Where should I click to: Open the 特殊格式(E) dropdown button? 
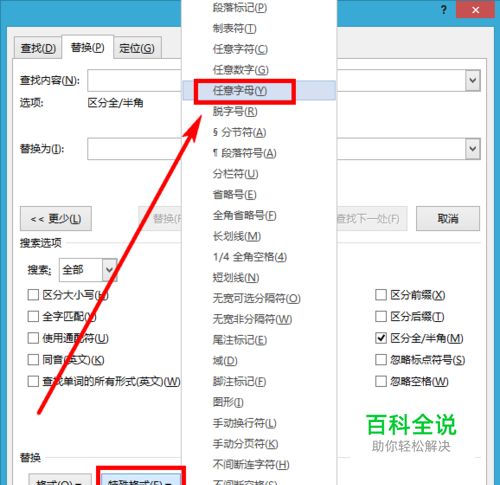(141, 479)
